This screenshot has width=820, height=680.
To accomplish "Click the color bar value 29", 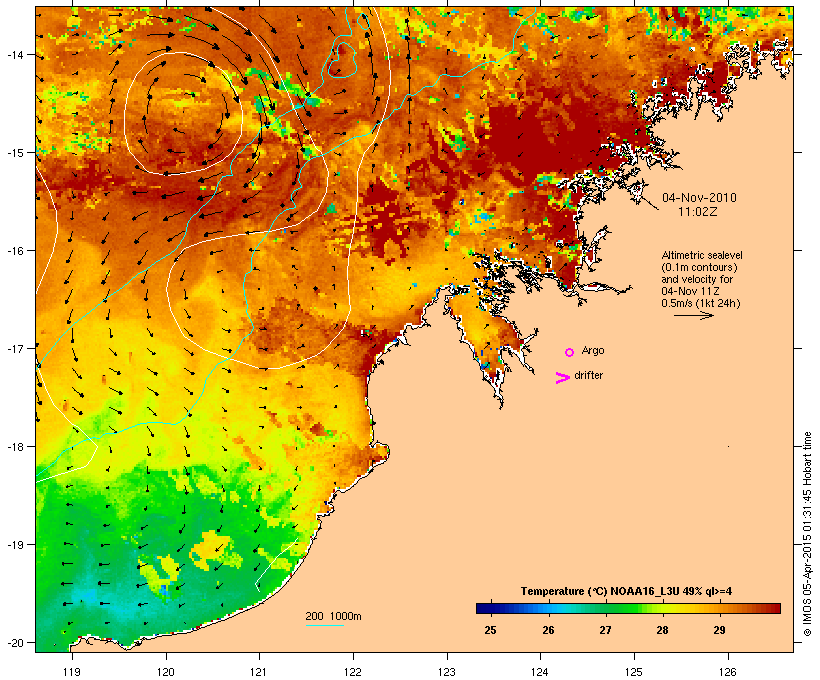I will coord(720,630).
